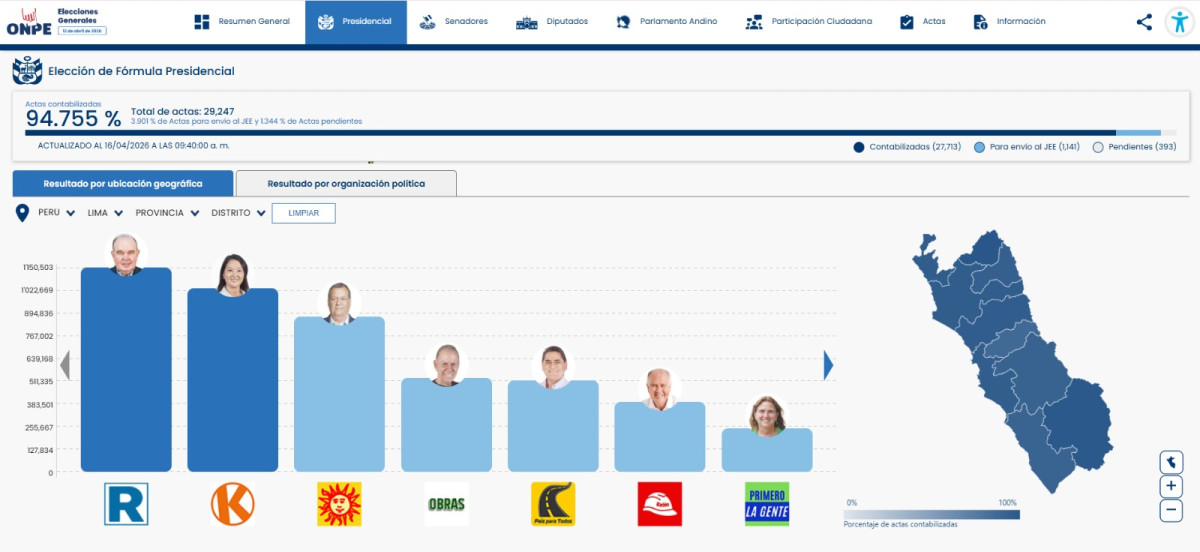Click the Actas icon
This screenshot has height=552, width=1200.
[x=907, y=22]
